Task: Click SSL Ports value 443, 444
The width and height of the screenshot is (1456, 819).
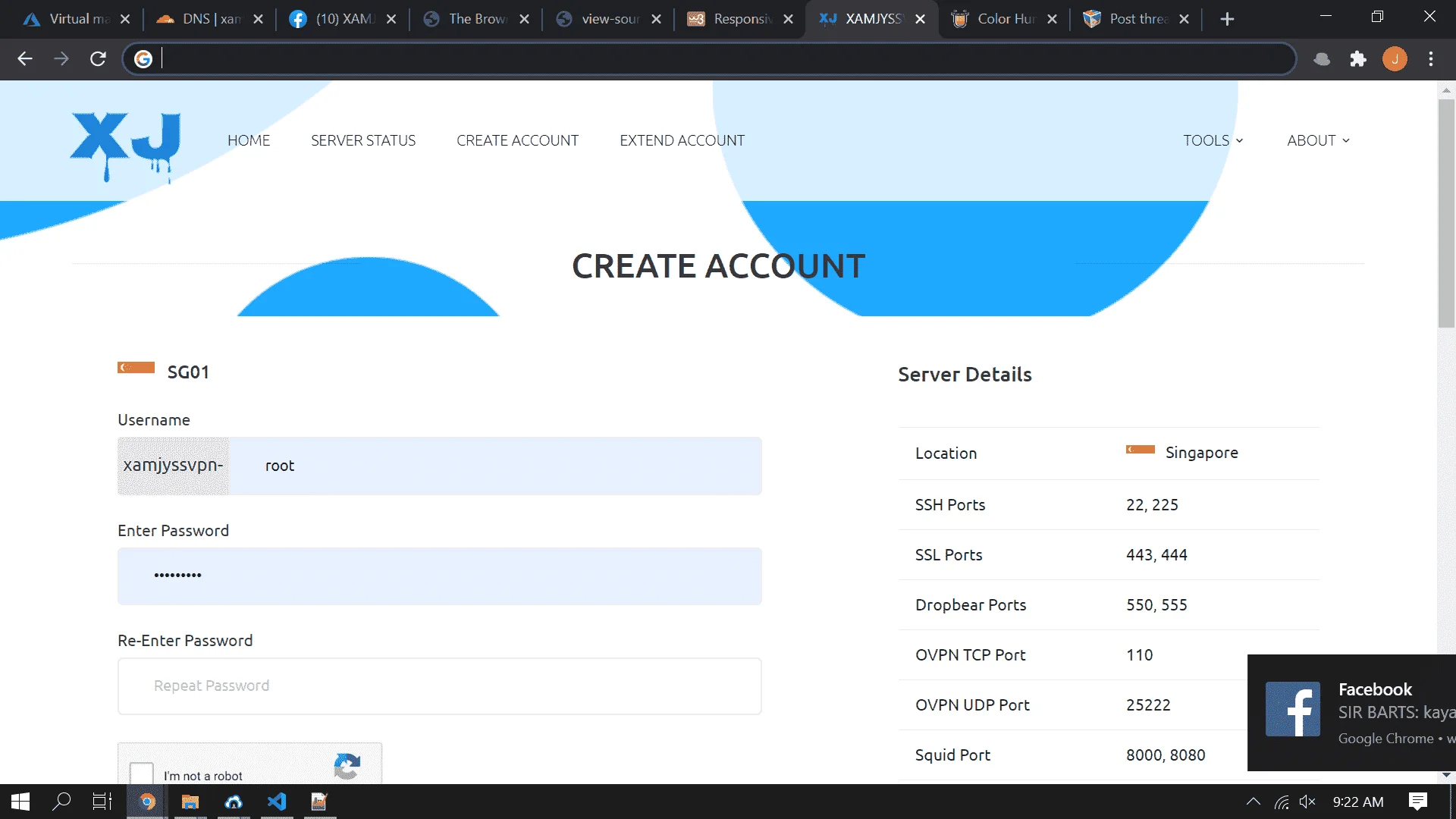Action: pos(1156,555)
